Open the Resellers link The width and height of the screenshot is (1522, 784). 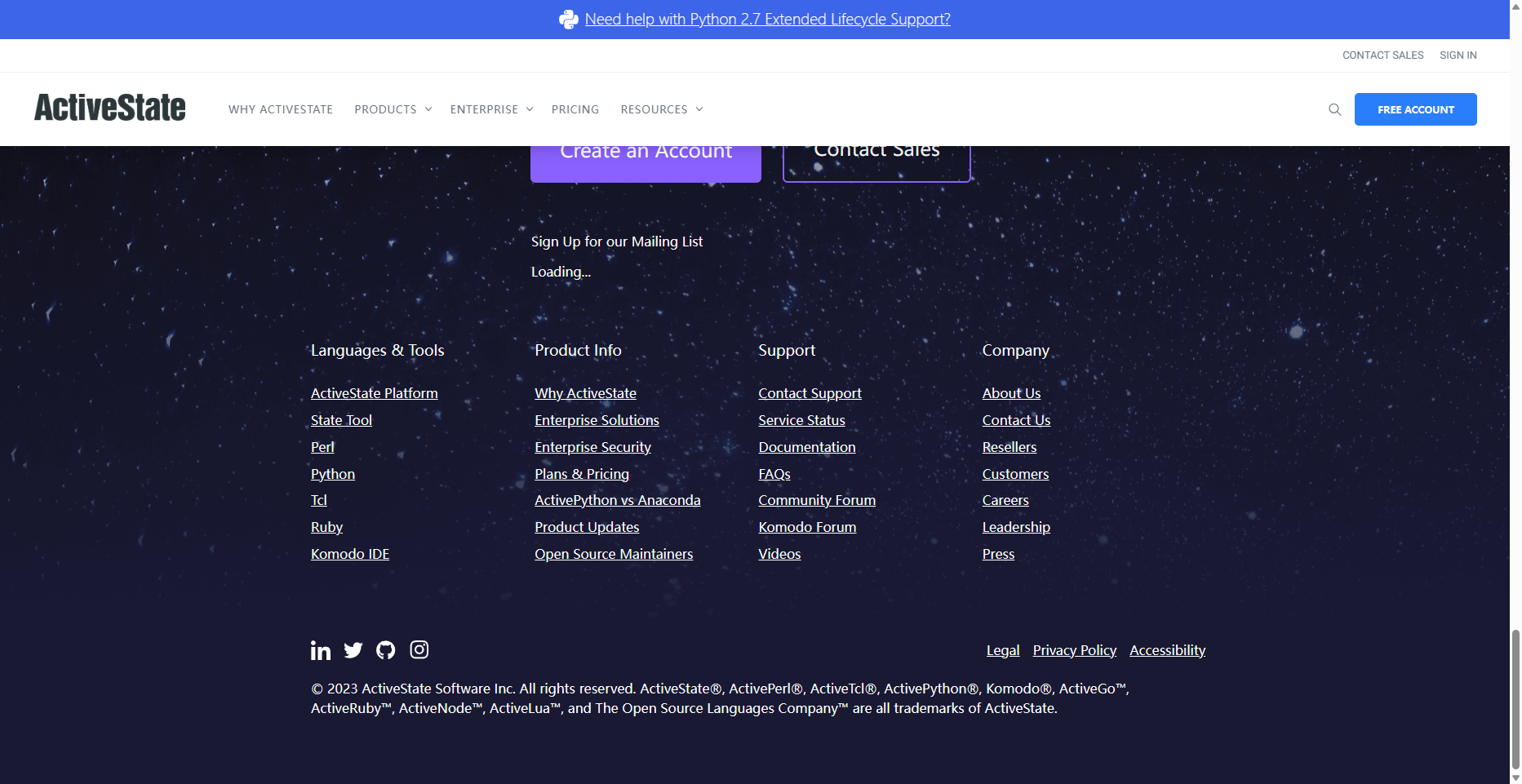[x=1009, y=447]
